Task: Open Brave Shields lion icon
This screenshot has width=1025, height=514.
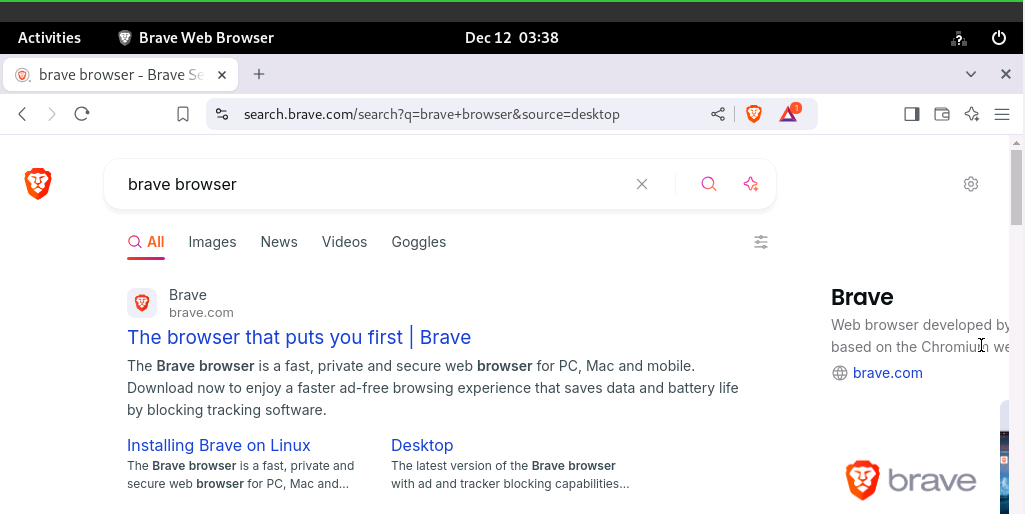Action: [x=754, y=114]
